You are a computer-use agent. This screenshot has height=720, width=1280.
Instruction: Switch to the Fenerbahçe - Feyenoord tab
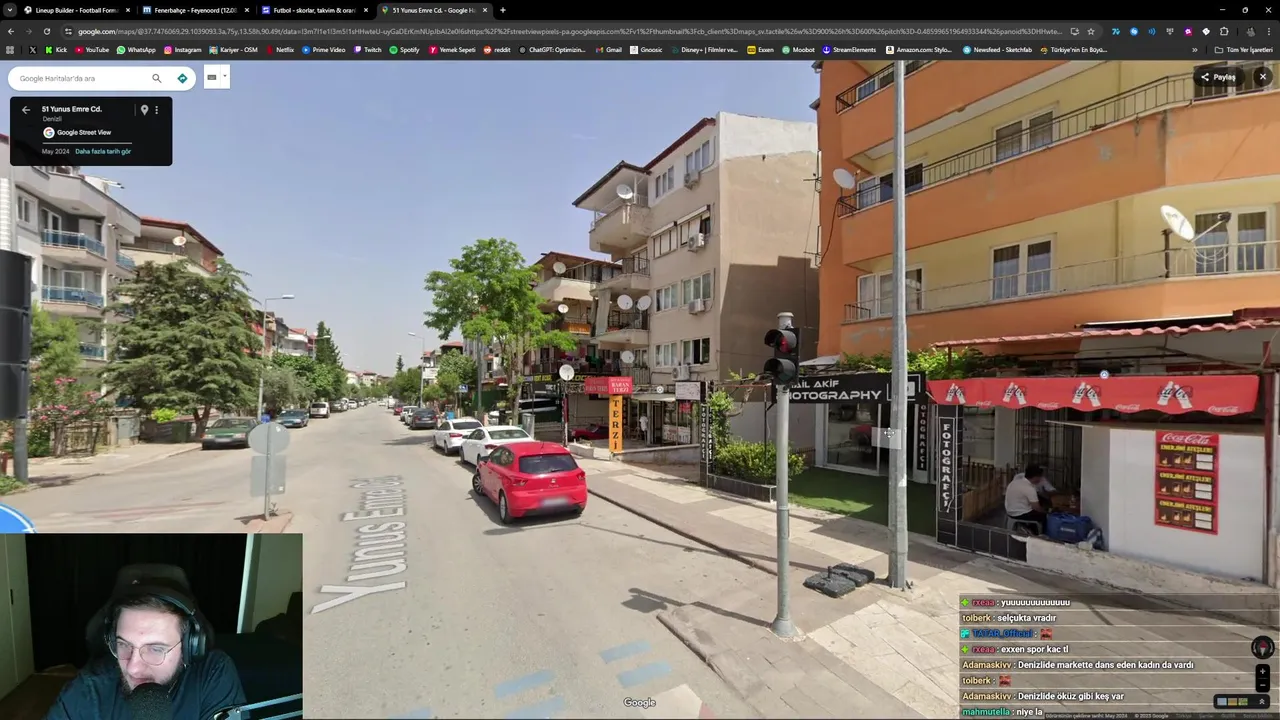pos(195,10)
